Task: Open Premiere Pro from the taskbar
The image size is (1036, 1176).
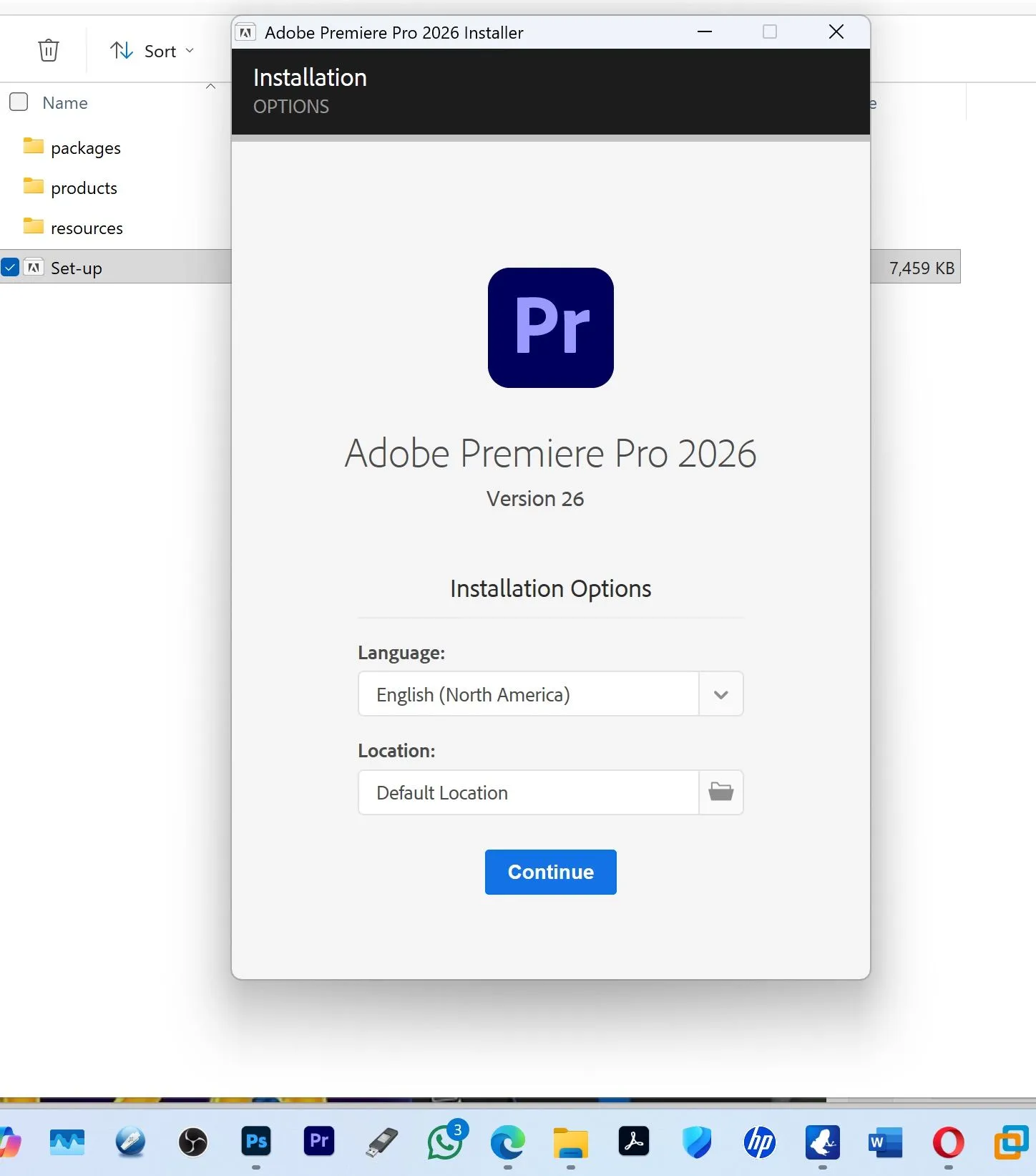Action: [319, 1141]
